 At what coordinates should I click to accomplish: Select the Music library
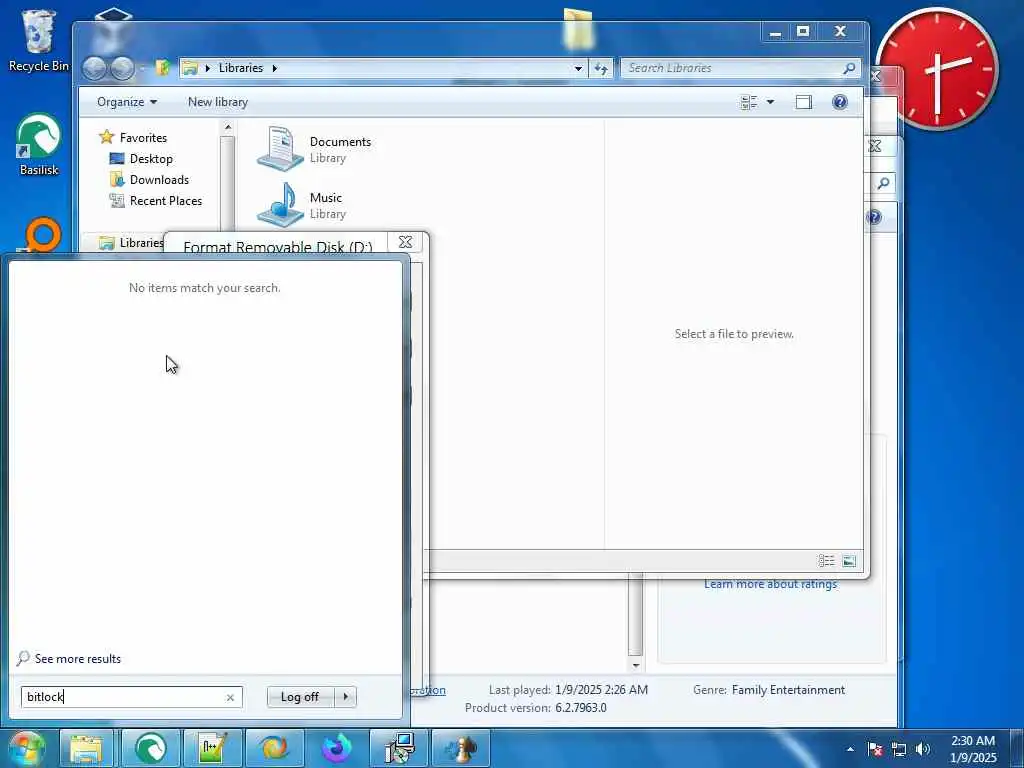[x=302, y=205]
